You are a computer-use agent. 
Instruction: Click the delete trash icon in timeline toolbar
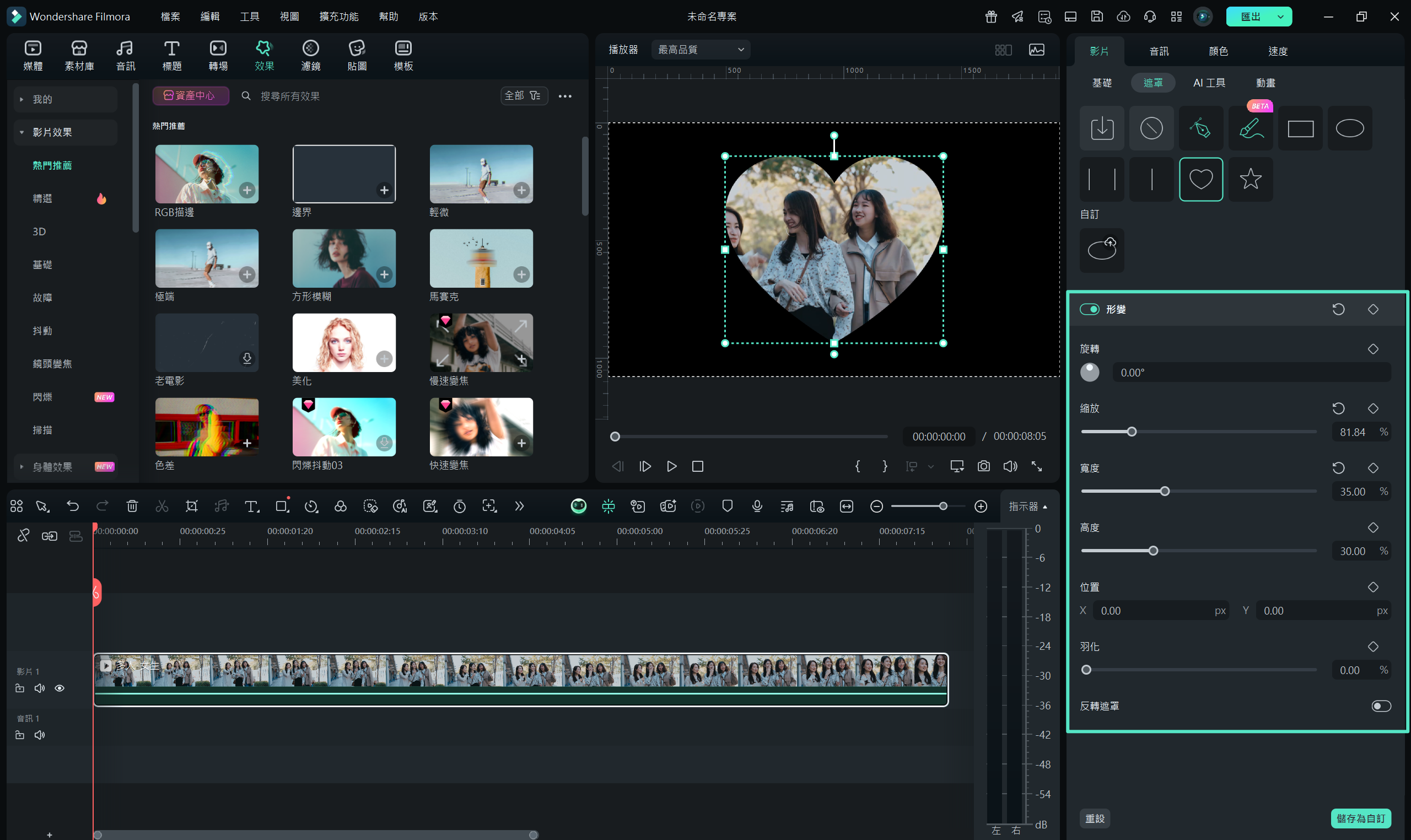pyautogui.click(x=132, y=506)
